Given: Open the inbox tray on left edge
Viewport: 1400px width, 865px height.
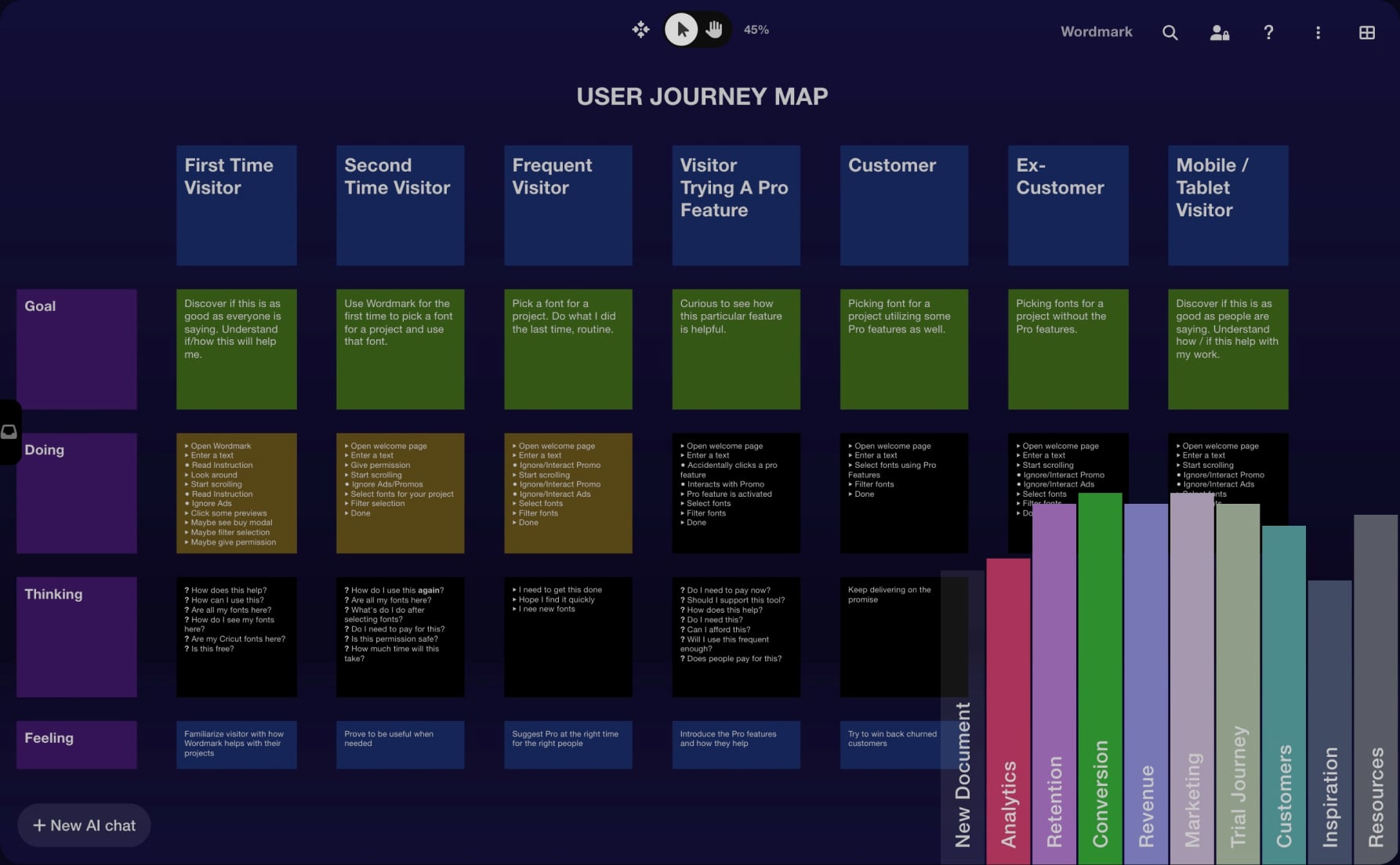Looking at the screenshot, I should click(x=9, y=432).
